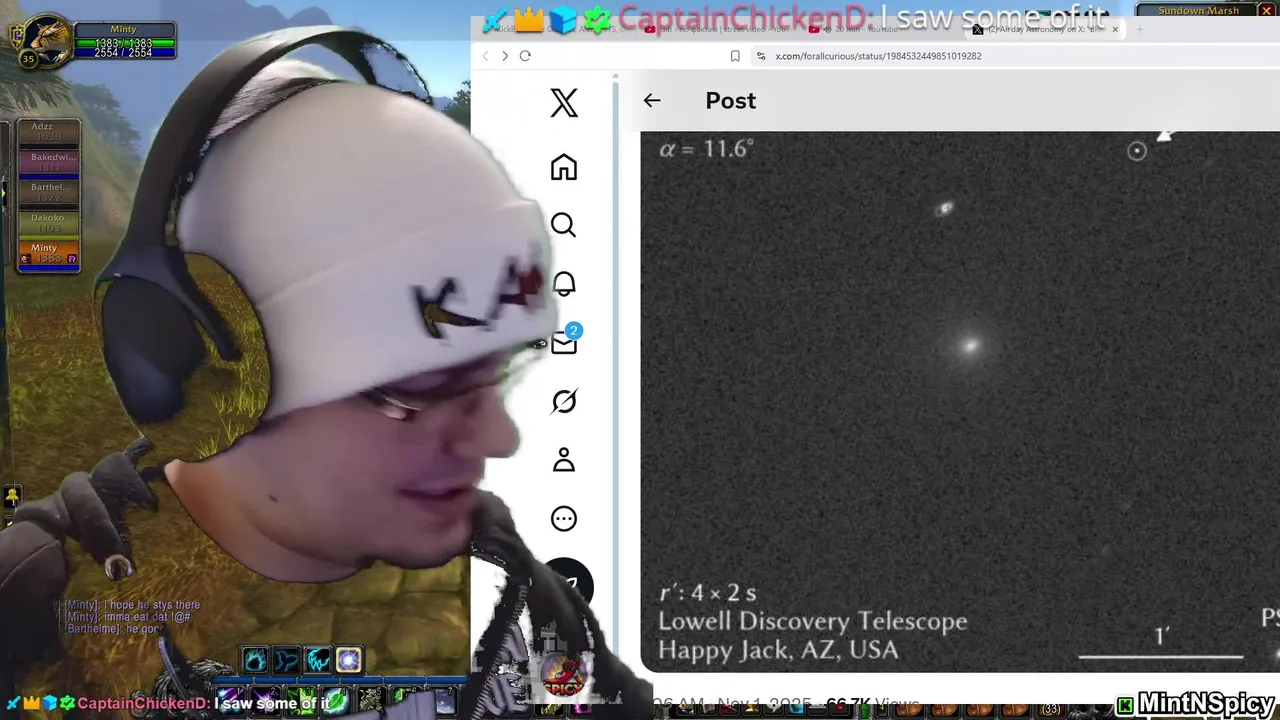Open a new browser tab
The width and height of the screenshot is (1280, 720).
pos(1139,29)
